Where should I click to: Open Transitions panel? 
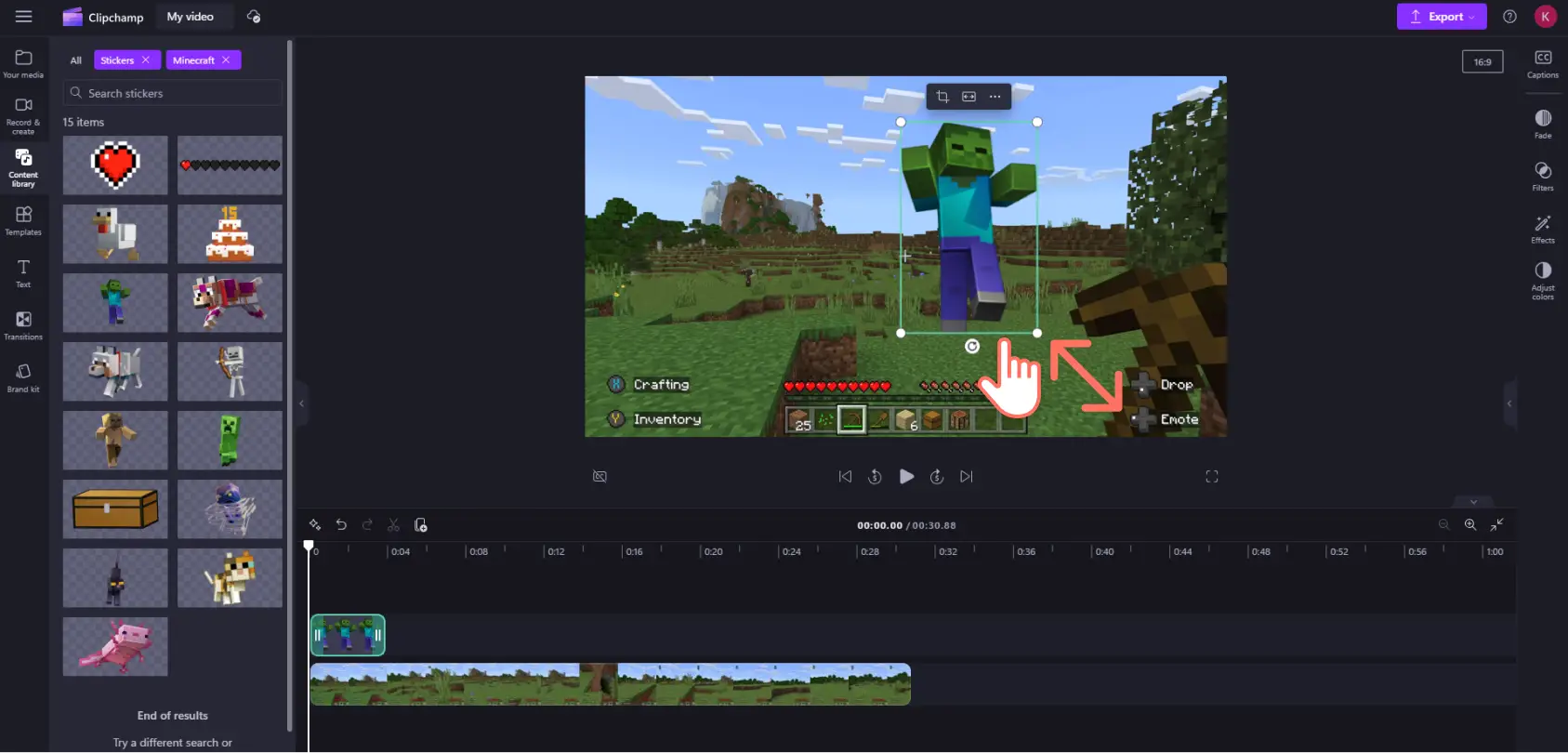click(x=23, y=325)
